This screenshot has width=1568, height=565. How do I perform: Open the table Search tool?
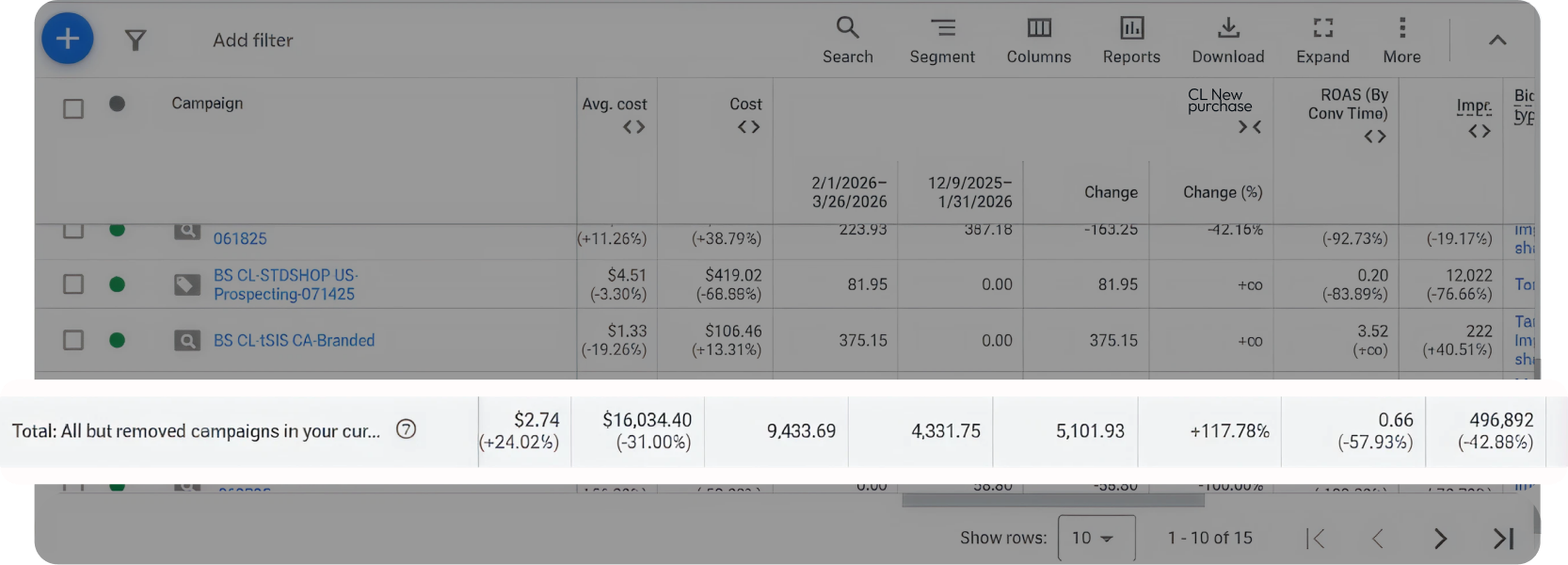tap(847, 40)
